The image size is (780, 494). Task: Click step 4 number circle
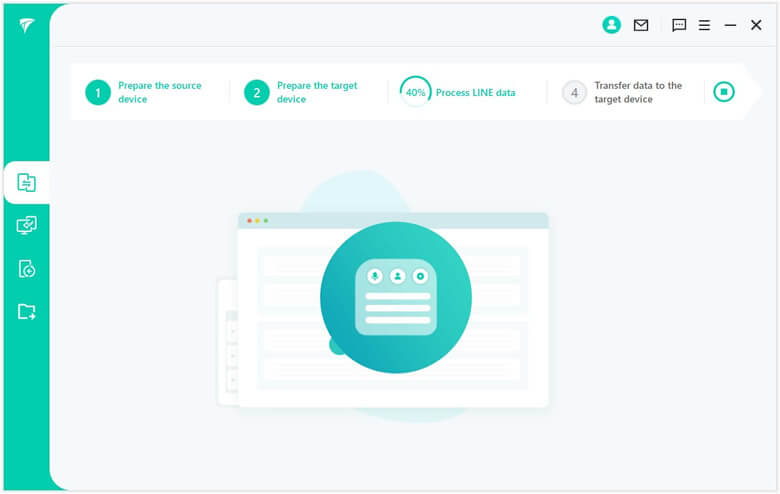point(574,93)
